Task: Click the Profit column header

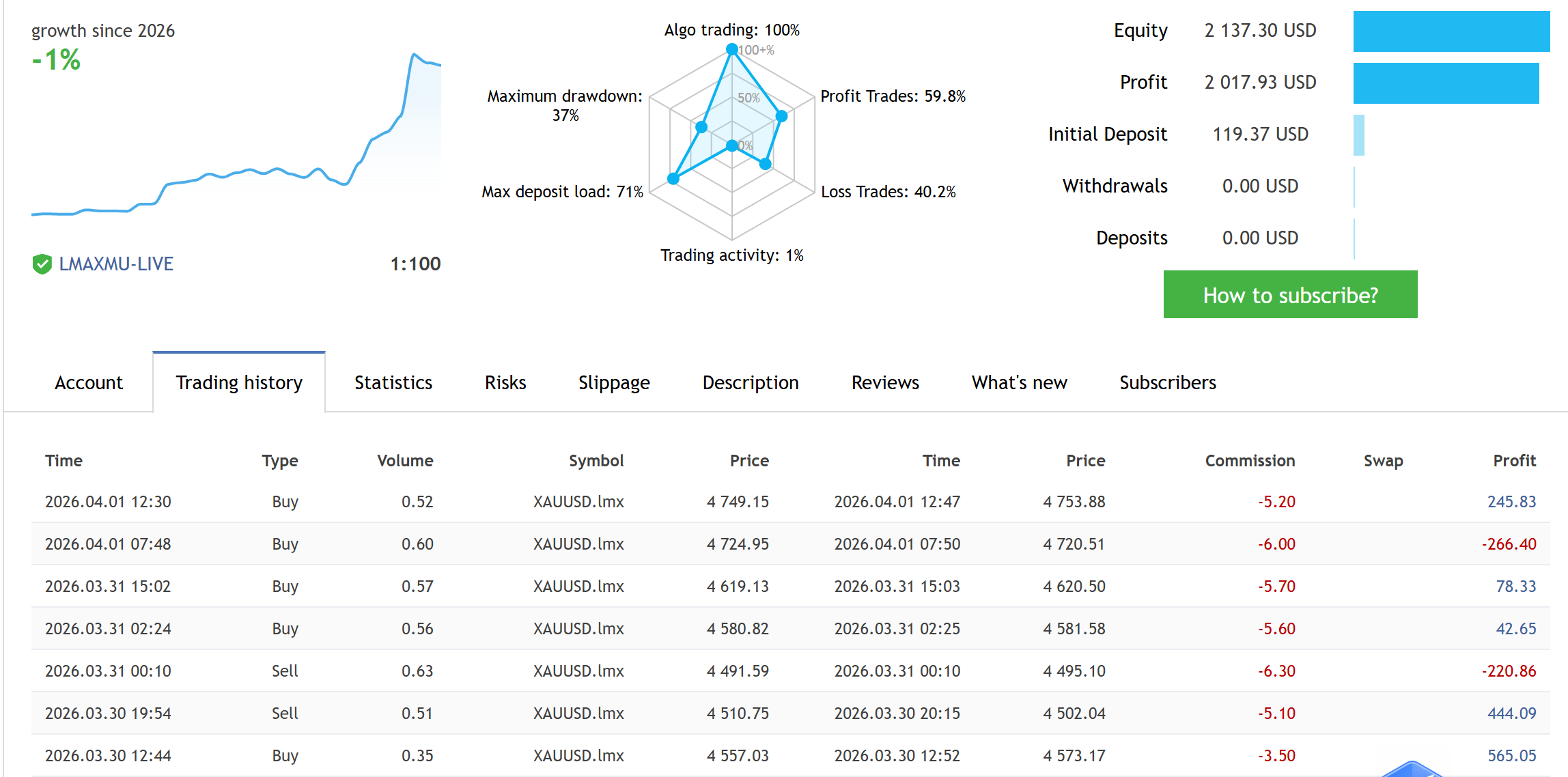Action: click(1513, 461)
